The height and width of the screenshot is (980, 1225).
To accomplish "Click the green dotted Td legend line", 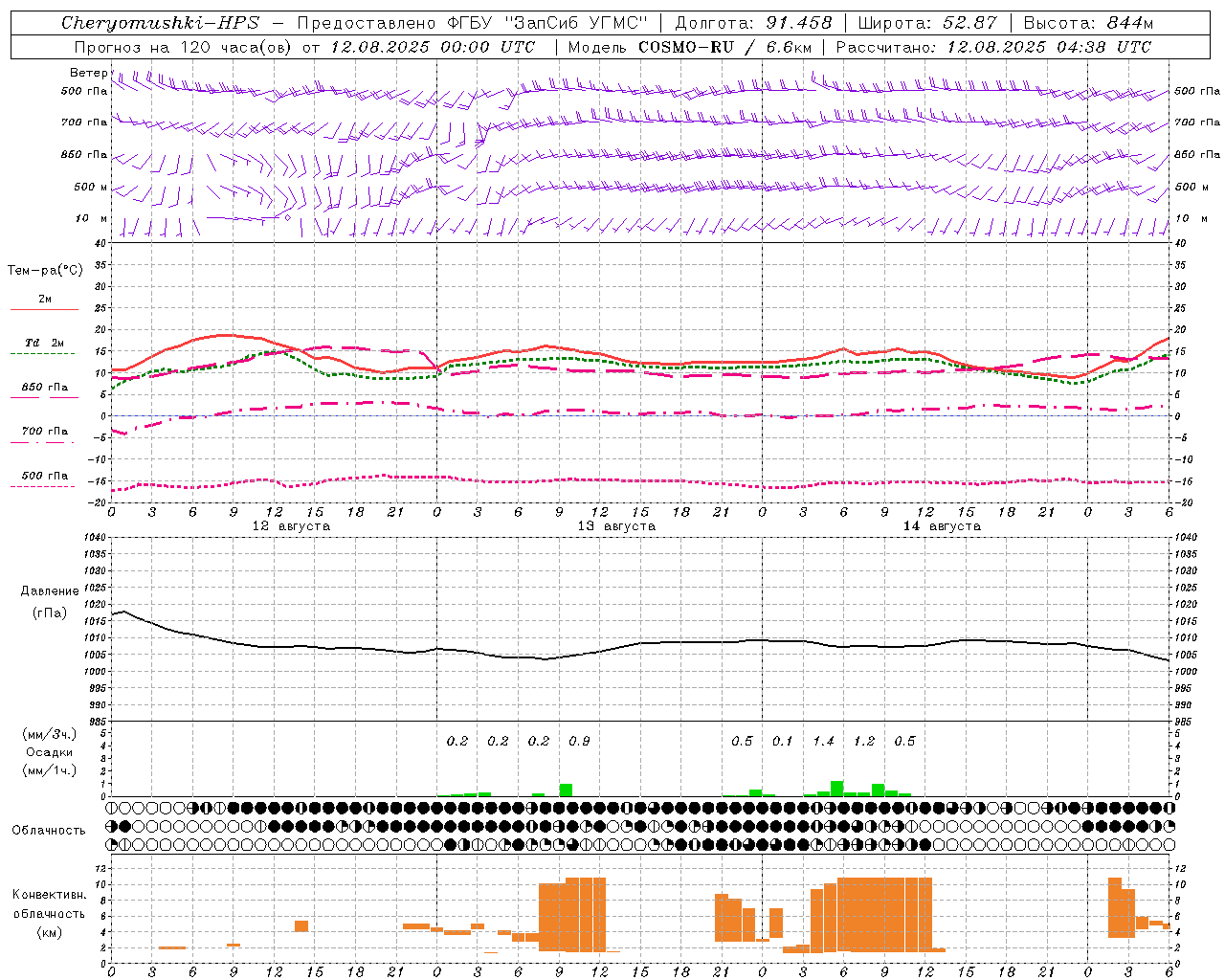I will [42, 353].
